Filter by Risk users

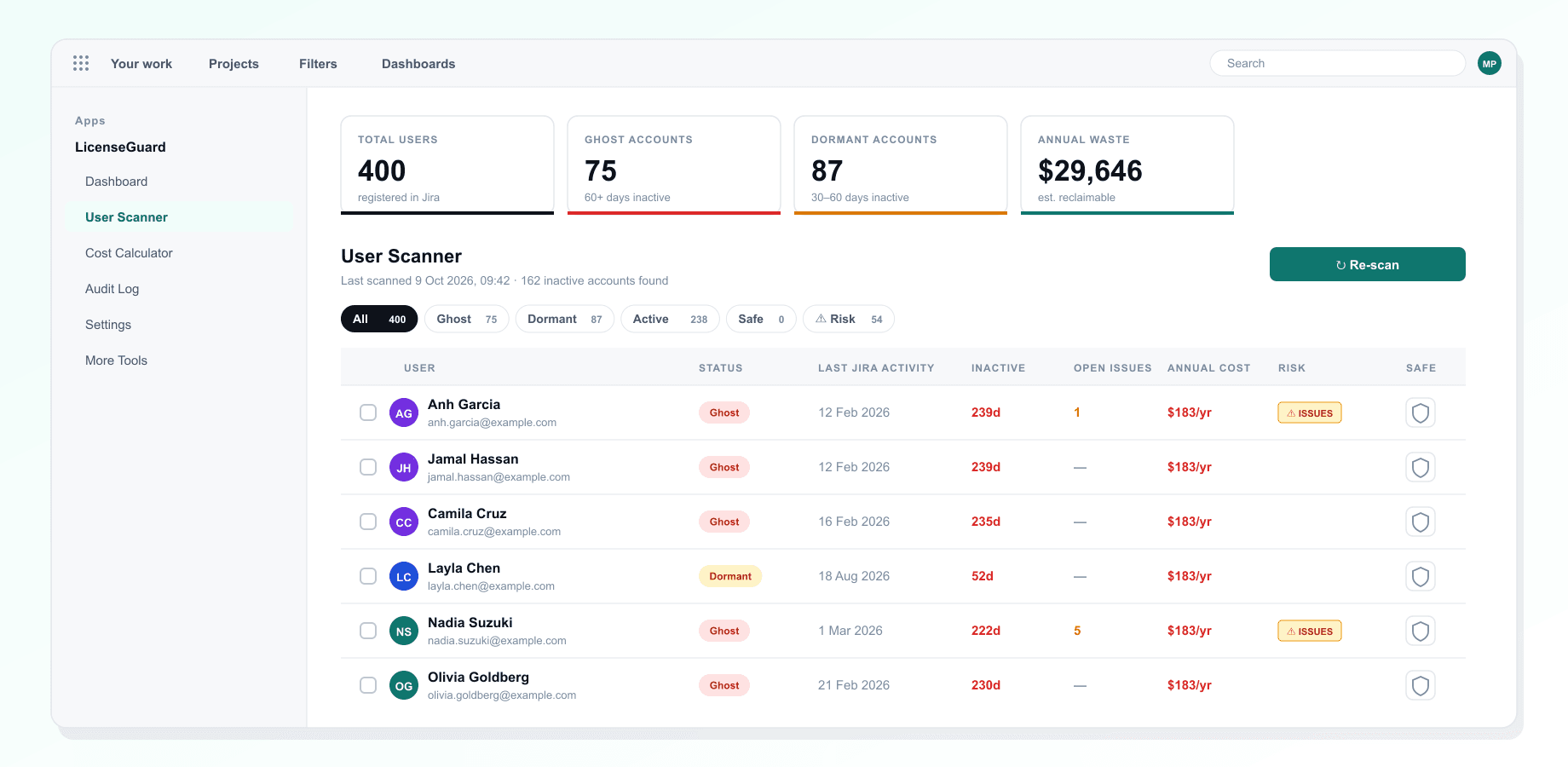(x=849, y=319)
